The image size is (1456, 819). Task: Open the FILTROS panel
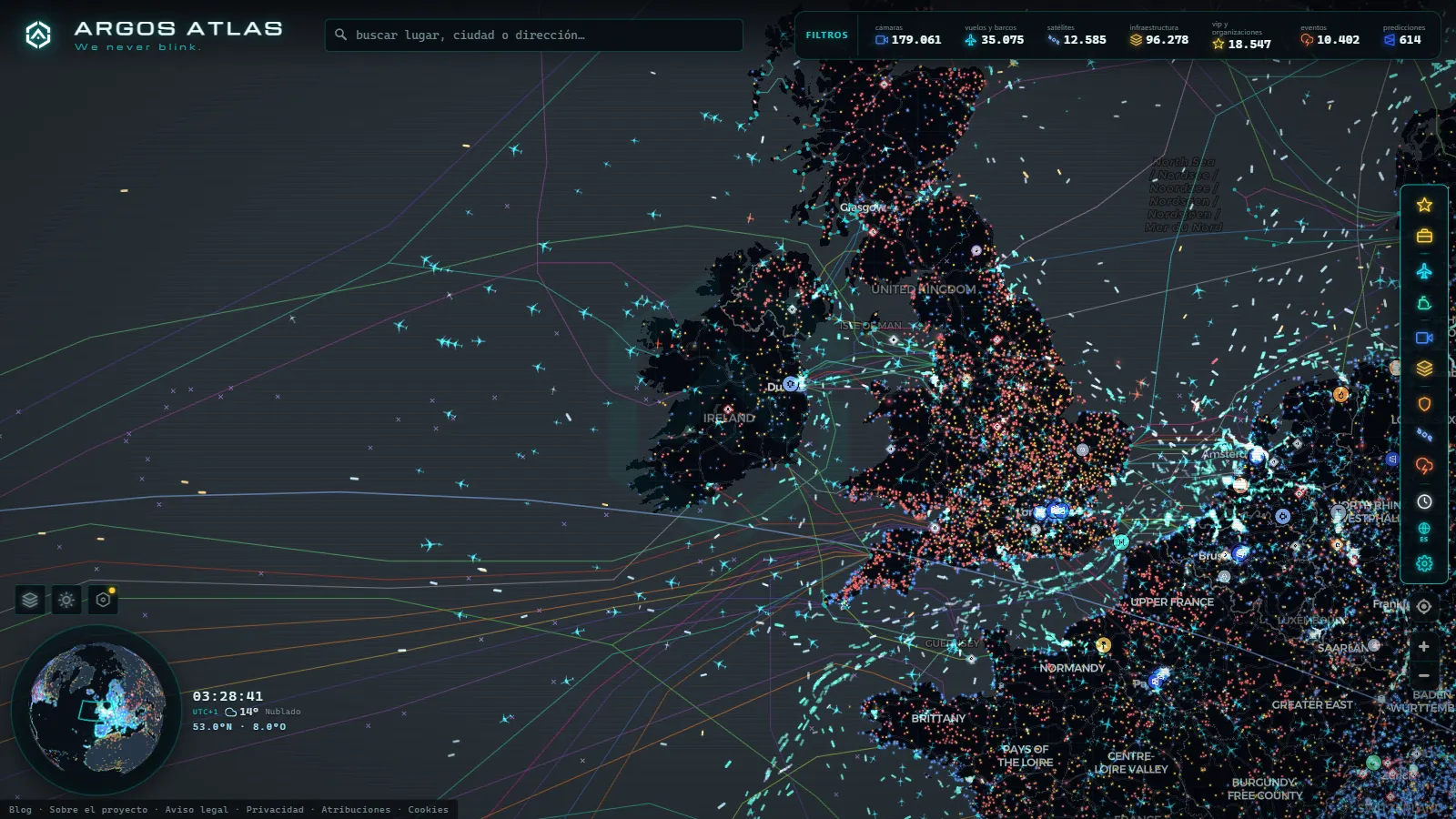(x=826, y=35)
